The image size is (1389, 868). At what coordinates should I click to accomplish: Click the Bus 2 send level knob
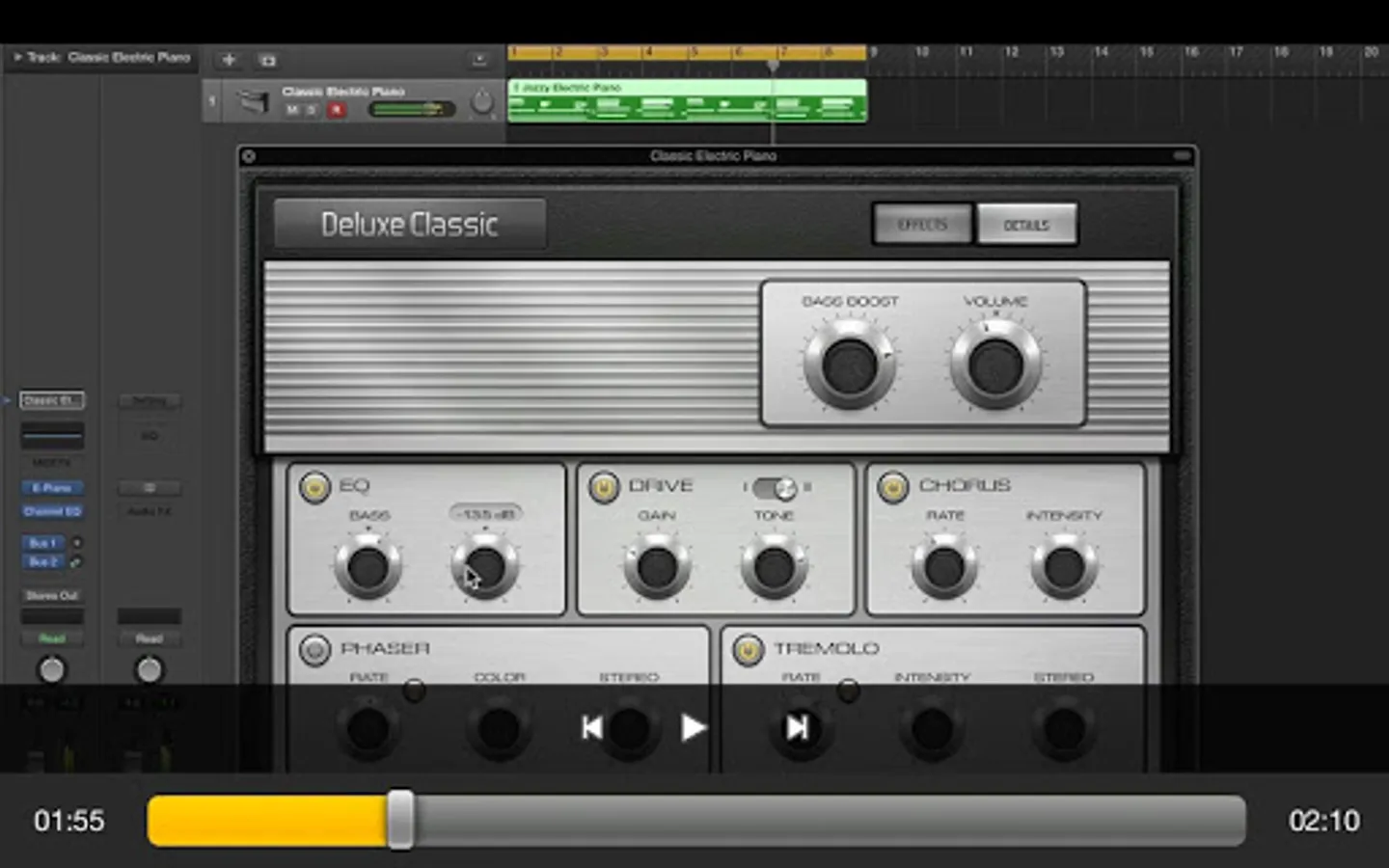(76, 561)
